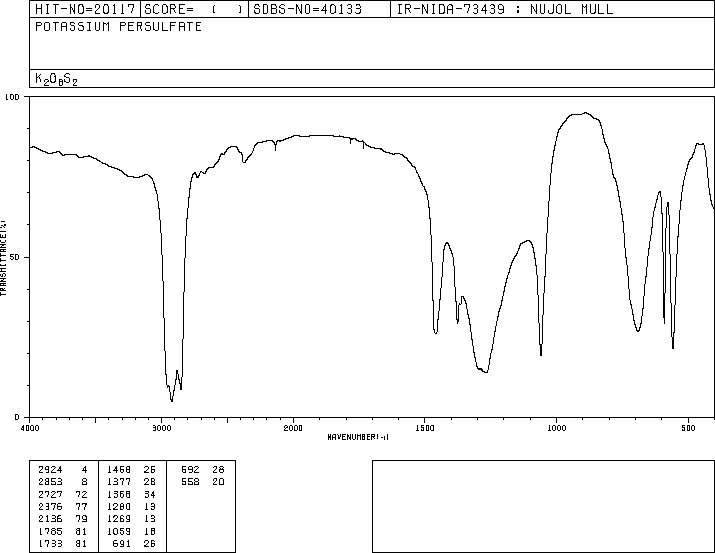Select peak value 1269 in the table
The height and width of the screenshot is (553, 715).
(x=119, y=519)
